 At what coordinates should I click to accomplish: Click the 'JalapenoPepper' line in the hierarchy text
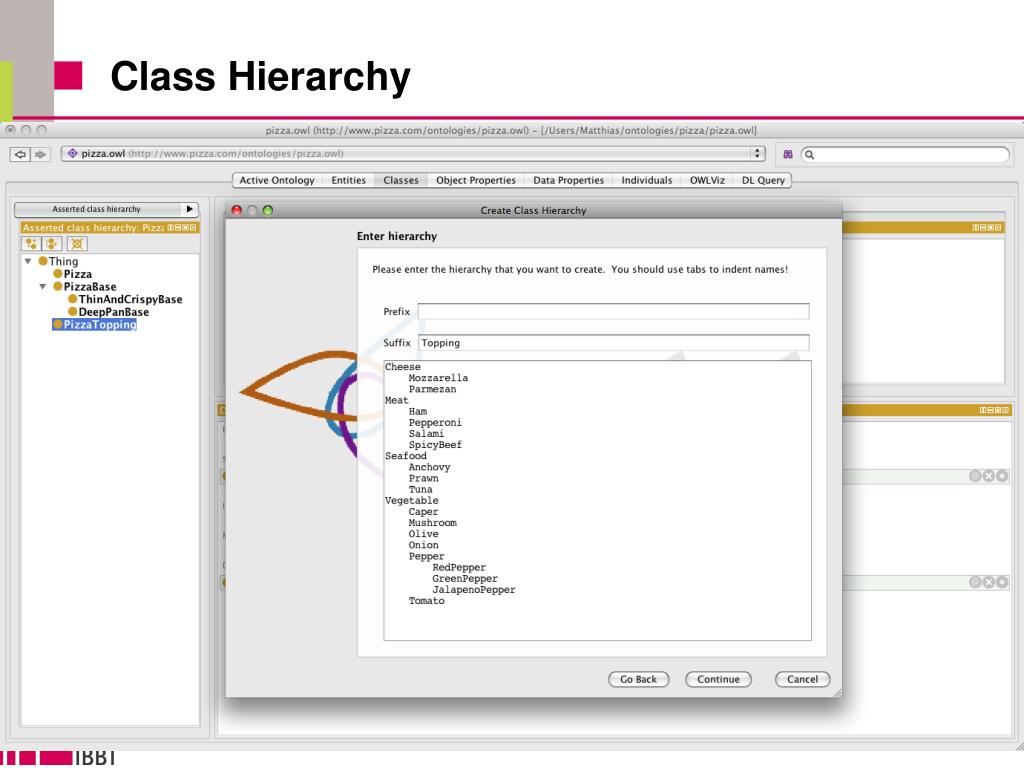point(473,590)
